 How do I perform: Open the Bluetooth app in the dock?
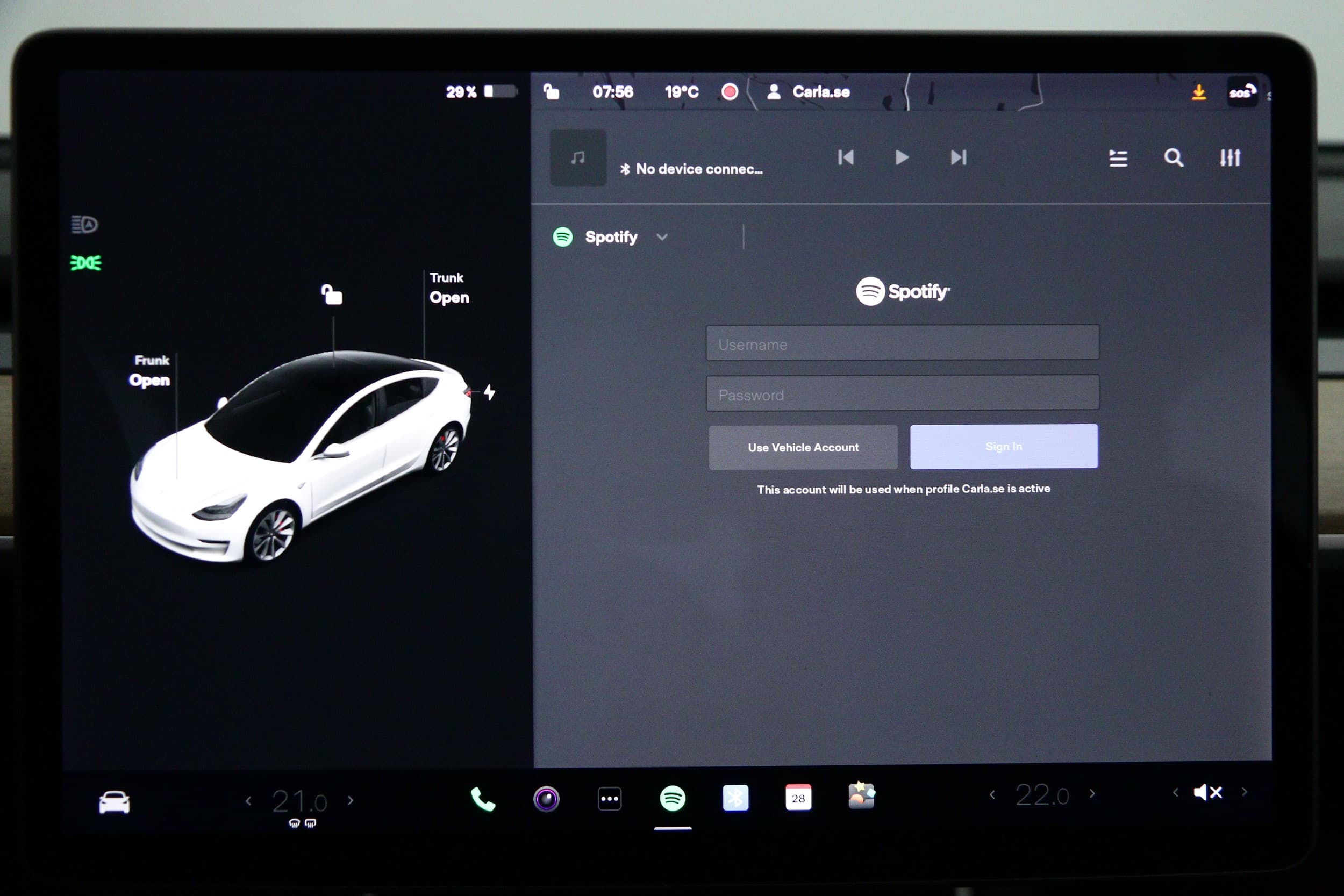(735, 798)
